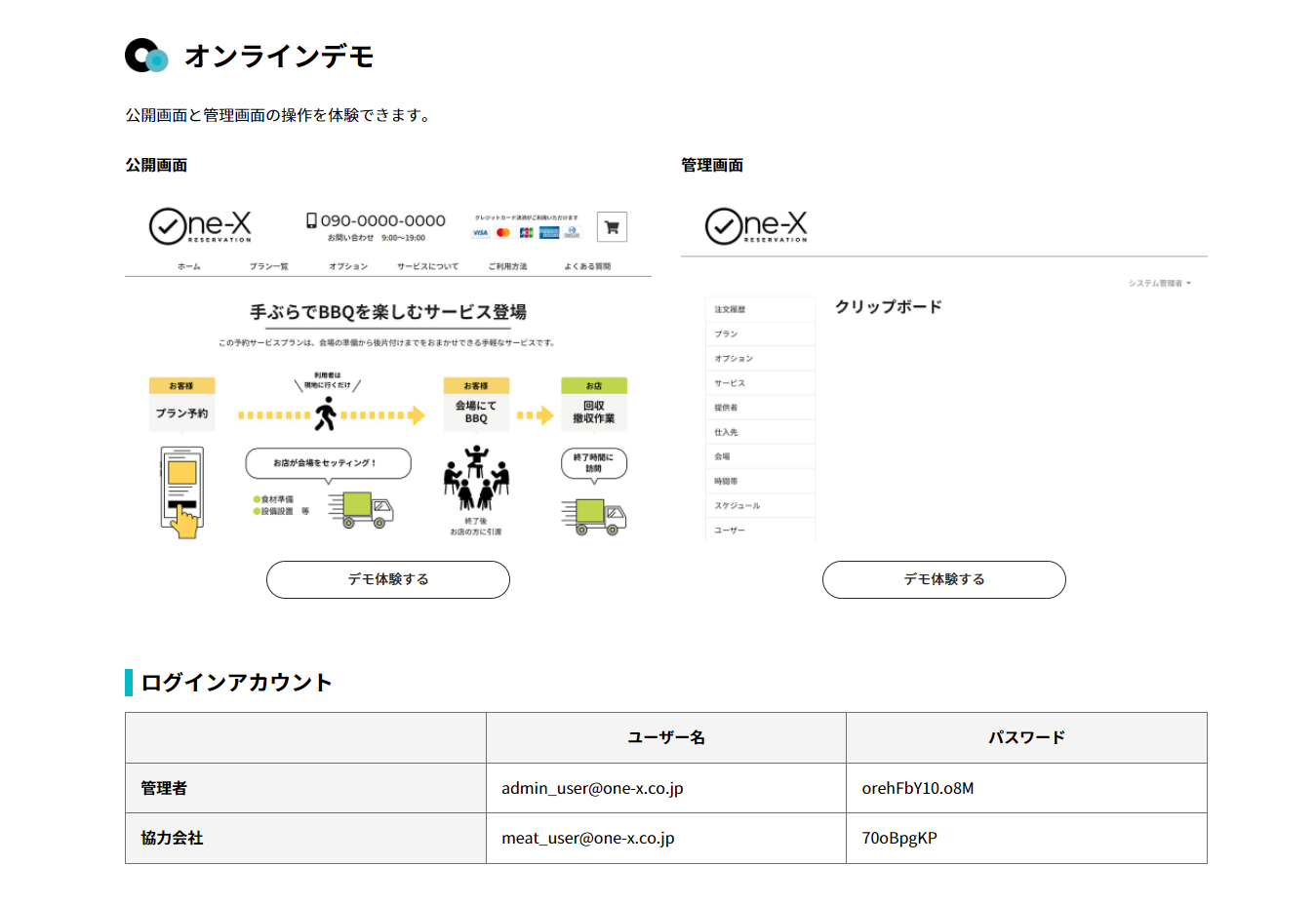This screenshot has height=905, width=1316.
Task: Click the black and teal logo beside オンラインデモ
Action: click(x=146, y=57)
